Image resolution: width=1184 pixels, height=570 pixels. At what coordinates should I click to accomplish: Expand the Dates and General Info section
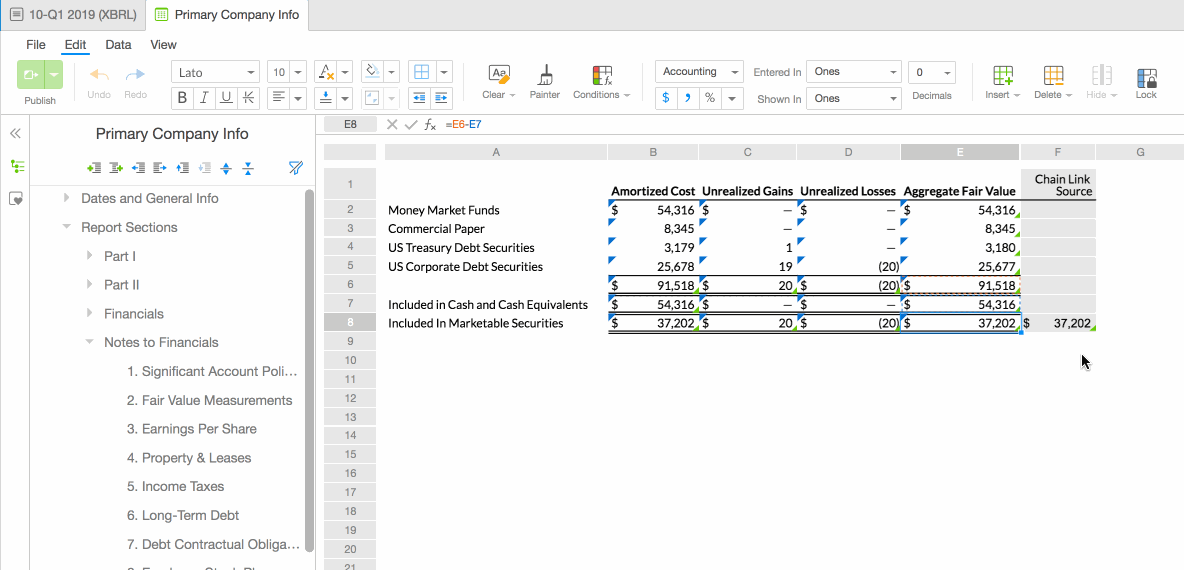pos(67,198)
